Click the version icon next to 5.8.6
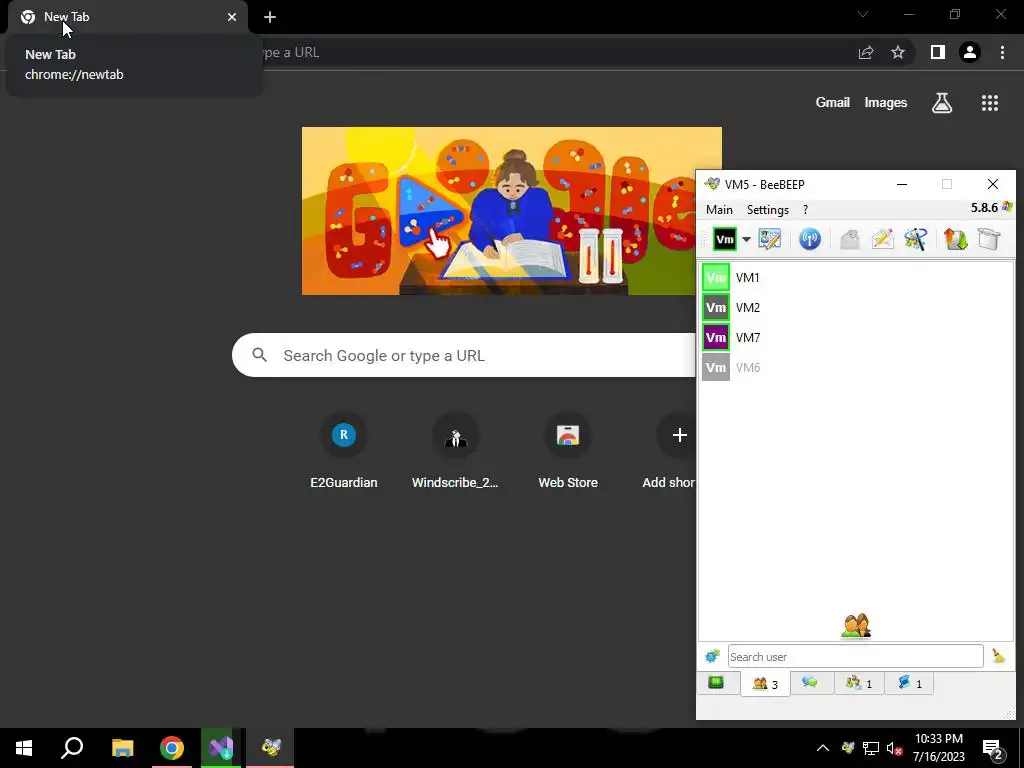1024x768 pixels. click(1007, 208)
